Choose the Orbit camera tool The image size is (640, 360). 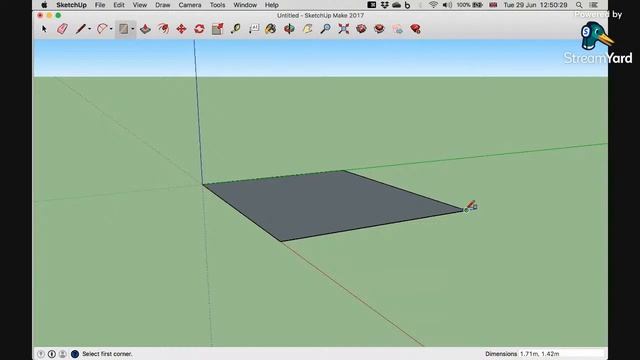tap(289, 29)
